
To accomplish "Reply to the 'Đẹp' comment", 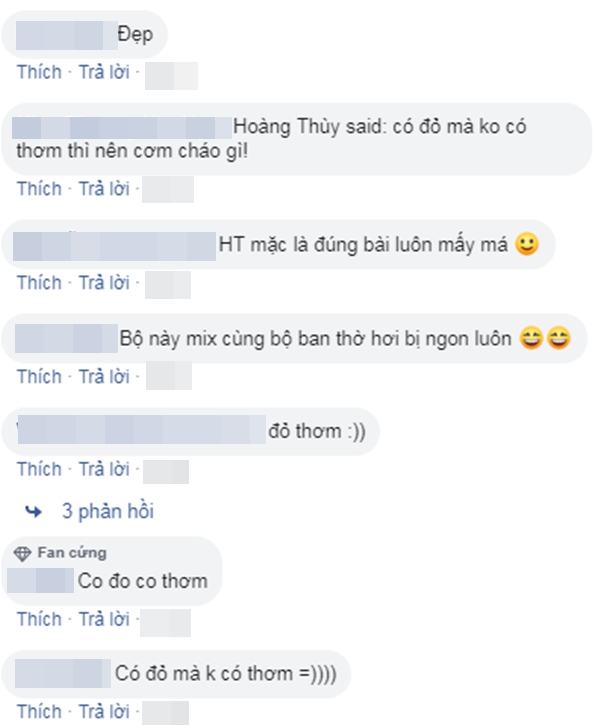I will coord(105,72).
